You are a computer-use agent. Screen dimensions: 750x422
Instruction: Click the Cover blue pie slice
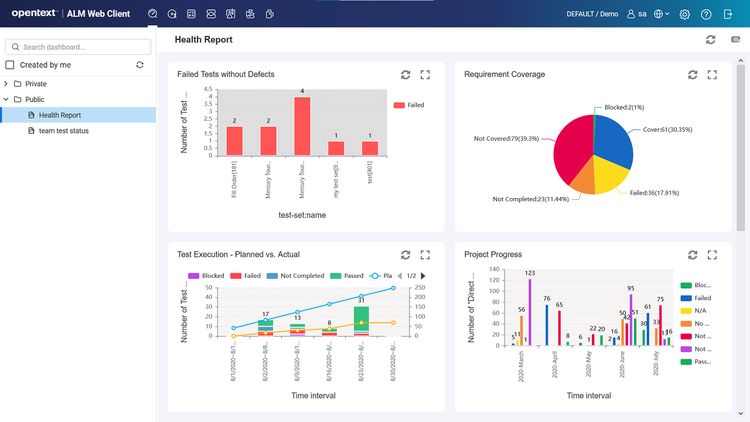pyautogui.click(x=615, y=139)
